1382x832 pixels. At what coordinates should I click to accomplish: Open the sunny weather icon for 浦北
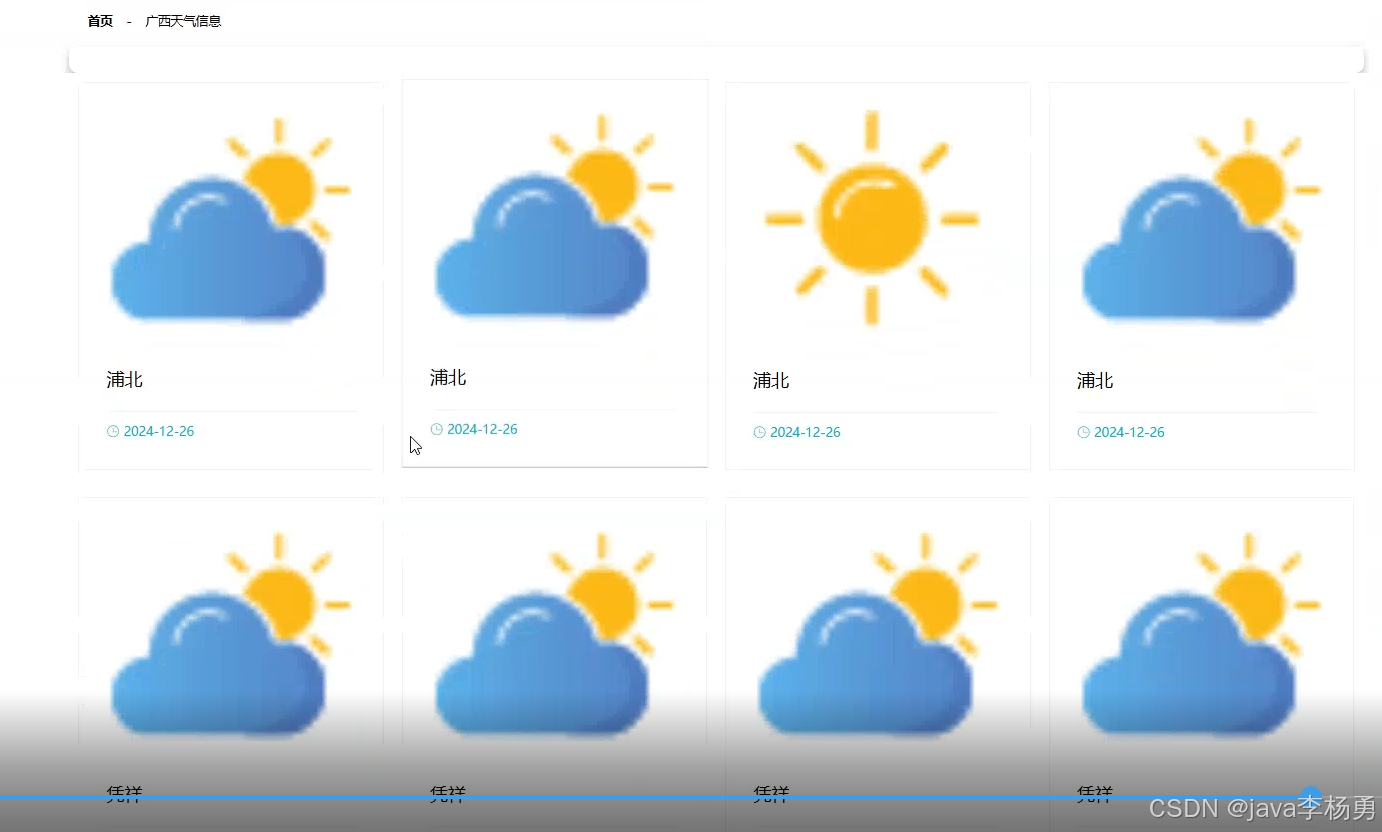pos(871,218)
